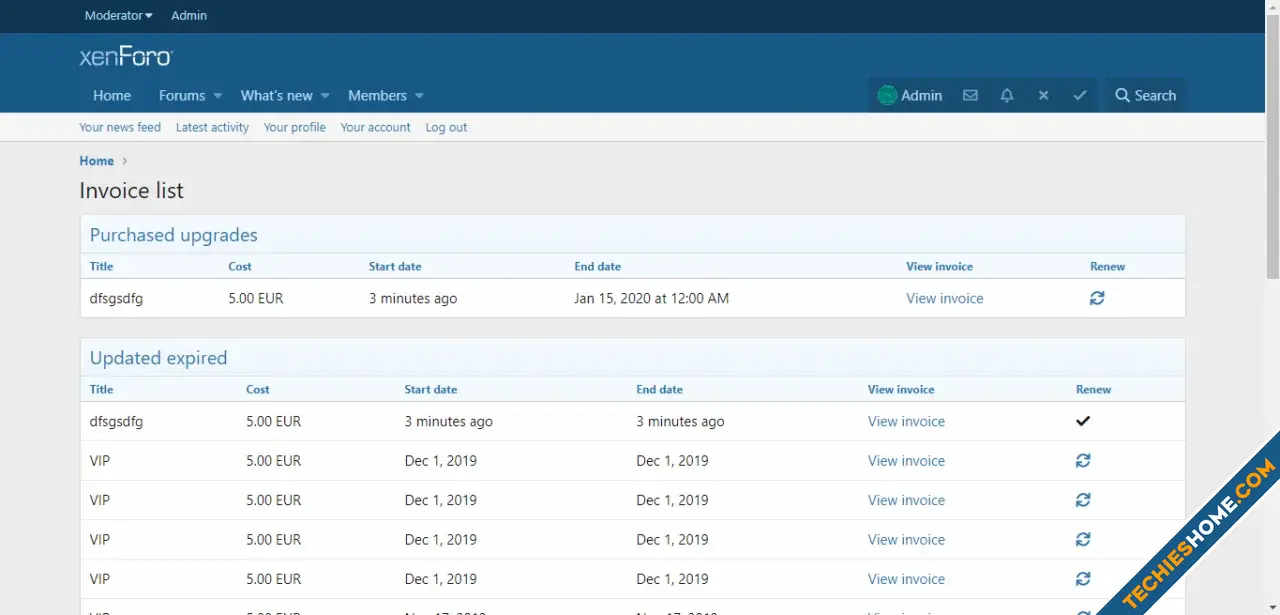1280x615 pixels.
Task: Open the alerts bell icon
Action: [x=1007, y=96]
